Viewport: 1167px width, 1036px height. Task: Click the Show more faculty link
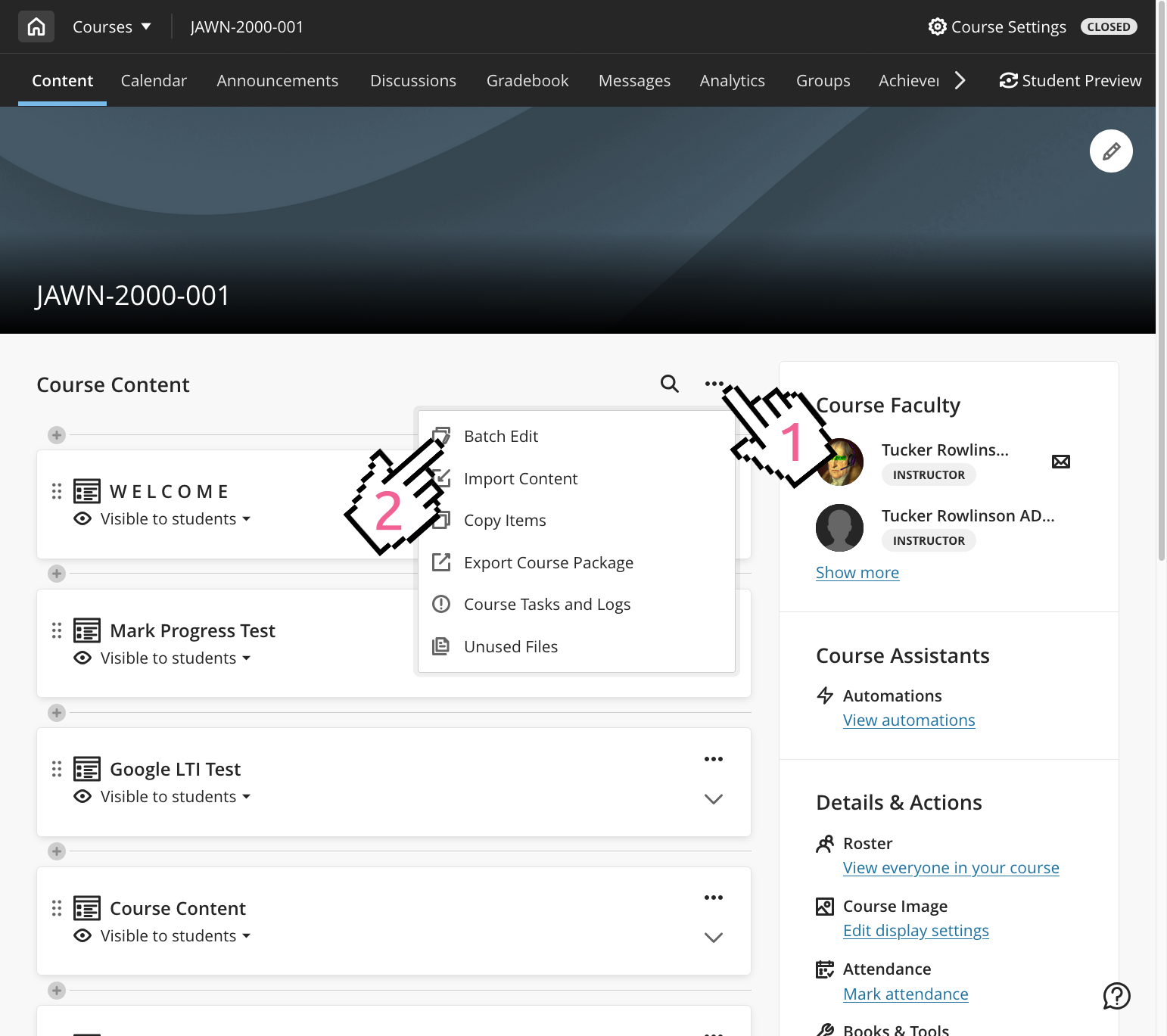[857, 573]
